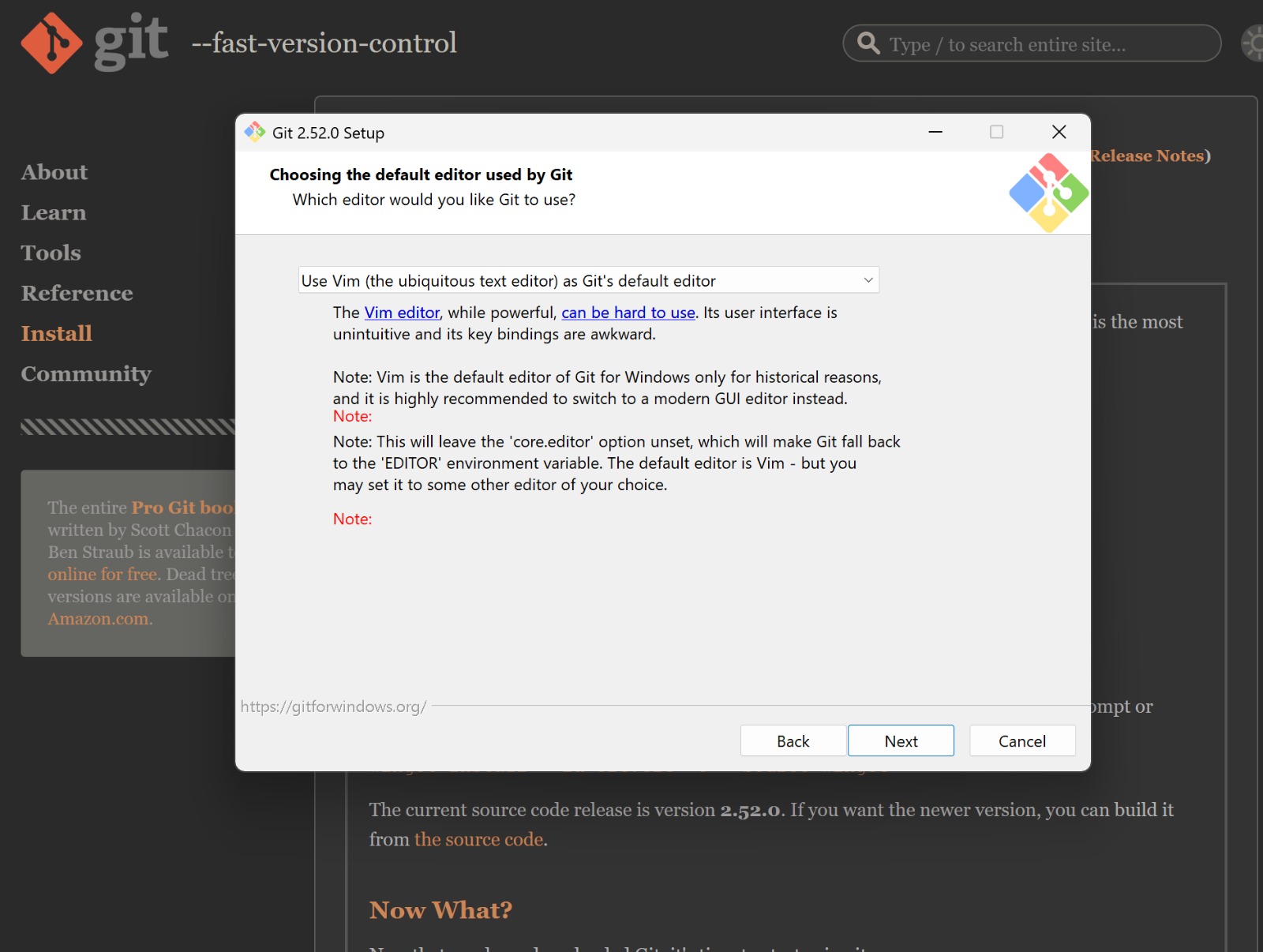Click the '--fast-version-control' tagline
Image resolution: width=1263 pixels, height=952 pixels.
click(x=324, y=43)
